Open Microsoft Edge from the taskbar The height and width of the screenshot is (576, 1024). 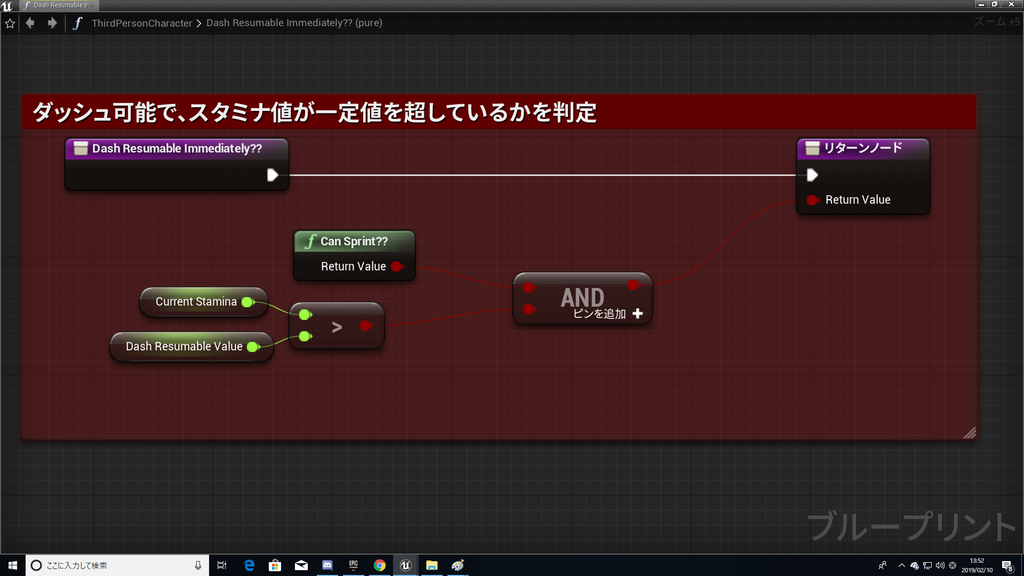(x=249, y=565)
